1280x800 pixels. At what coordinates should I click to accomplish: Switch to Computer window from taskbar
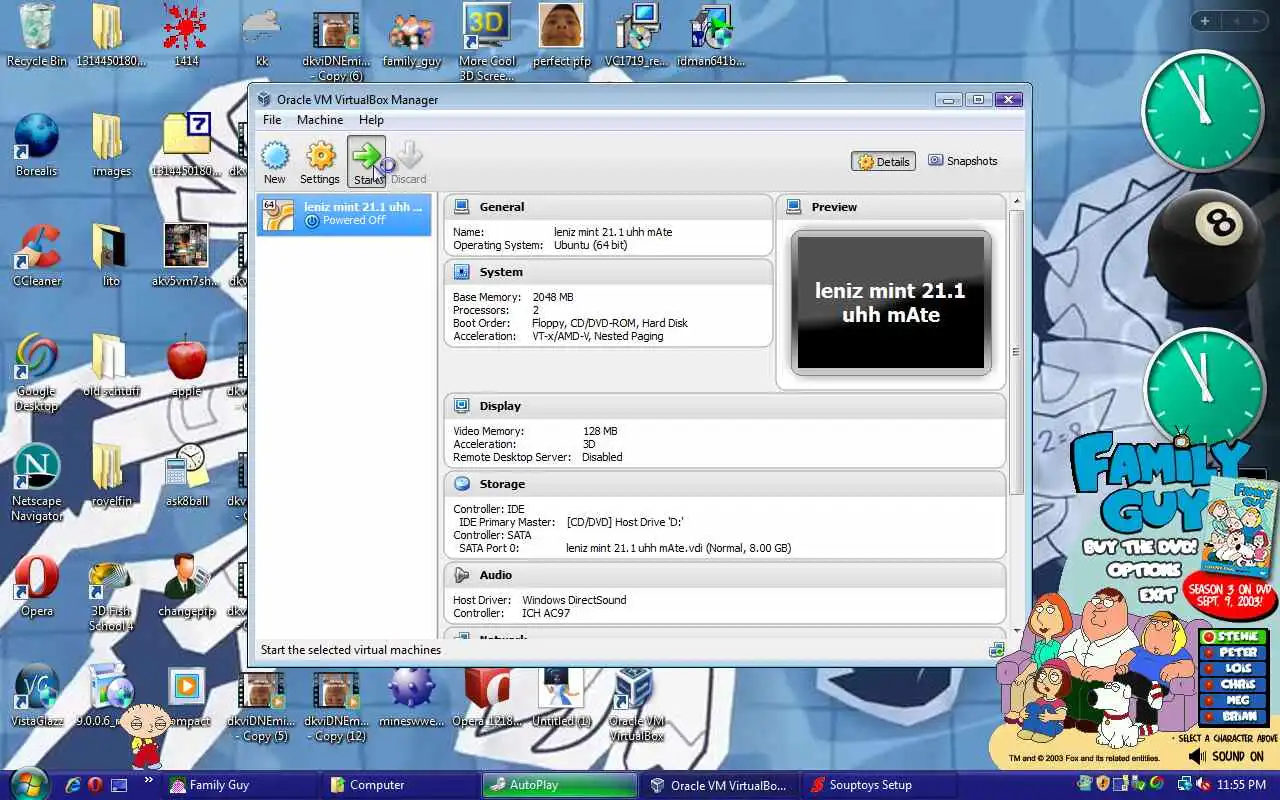[x=400, y=785]
